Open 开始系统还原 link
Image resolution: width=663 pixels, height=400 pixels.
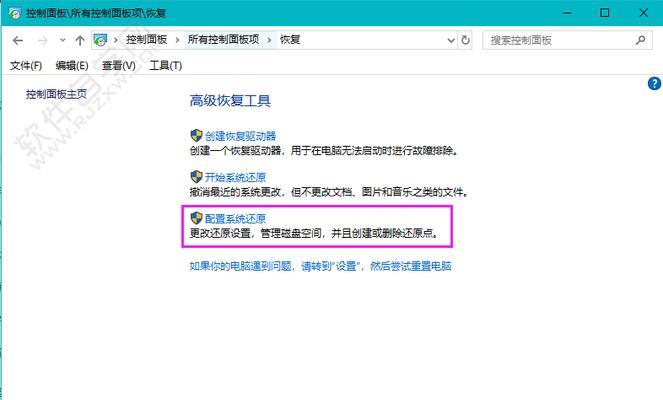click(x=235, y=178)
